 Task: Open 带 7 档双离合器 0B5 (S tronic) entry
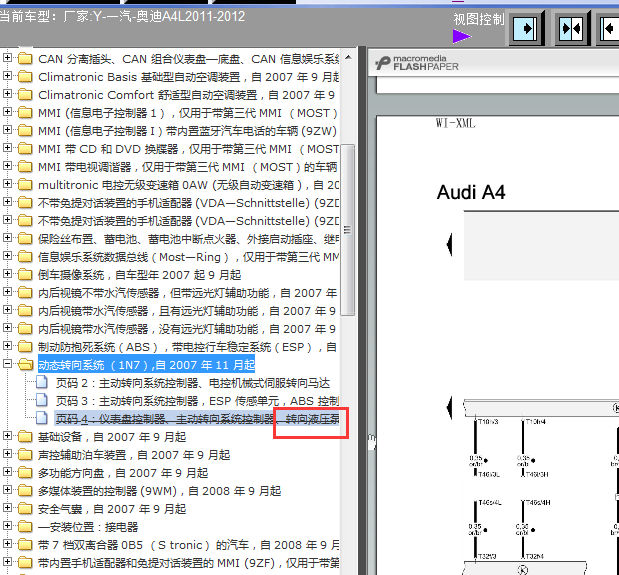[188, 545]
